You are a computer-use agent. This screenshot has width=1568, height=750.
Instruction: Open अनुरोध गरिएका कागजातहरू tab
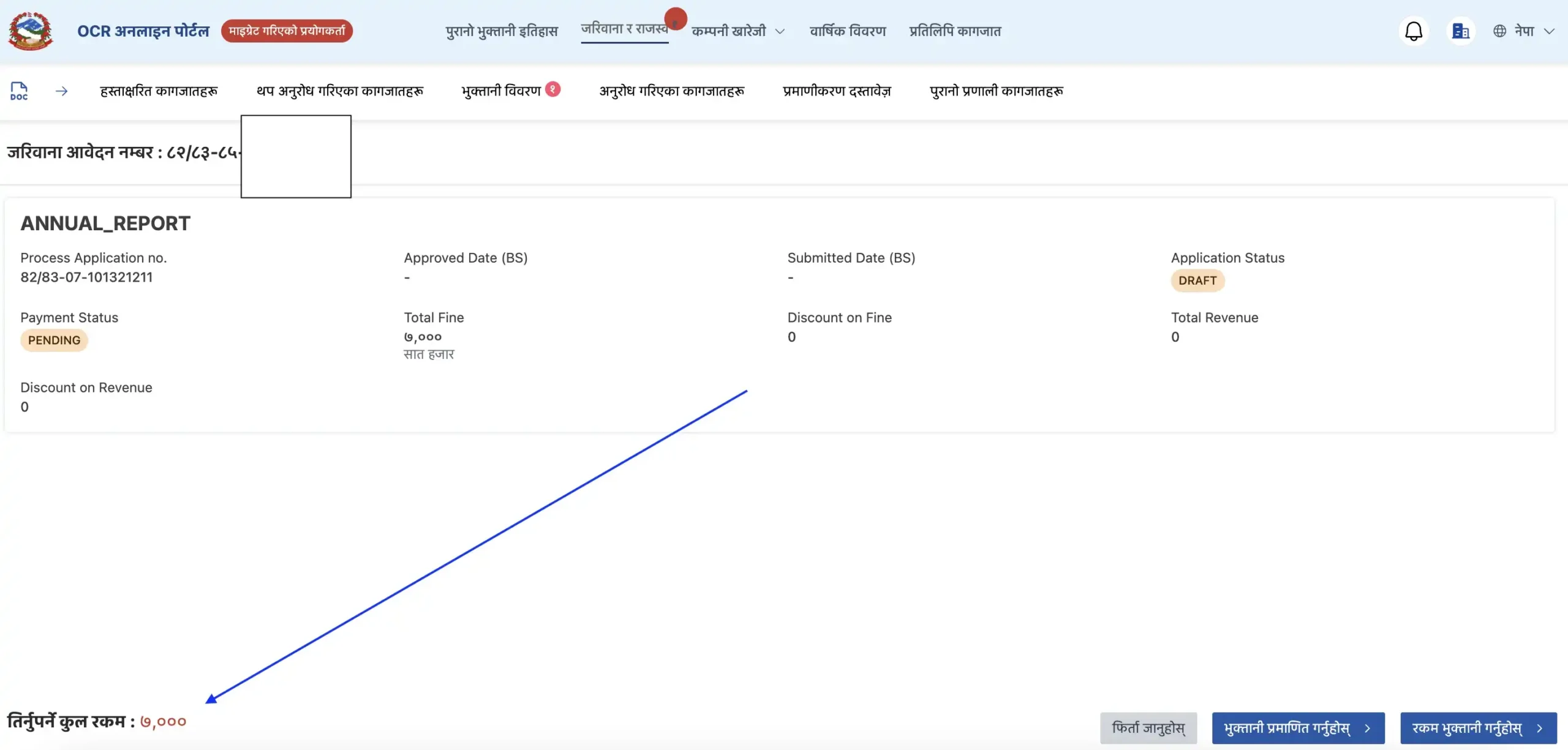671,91
